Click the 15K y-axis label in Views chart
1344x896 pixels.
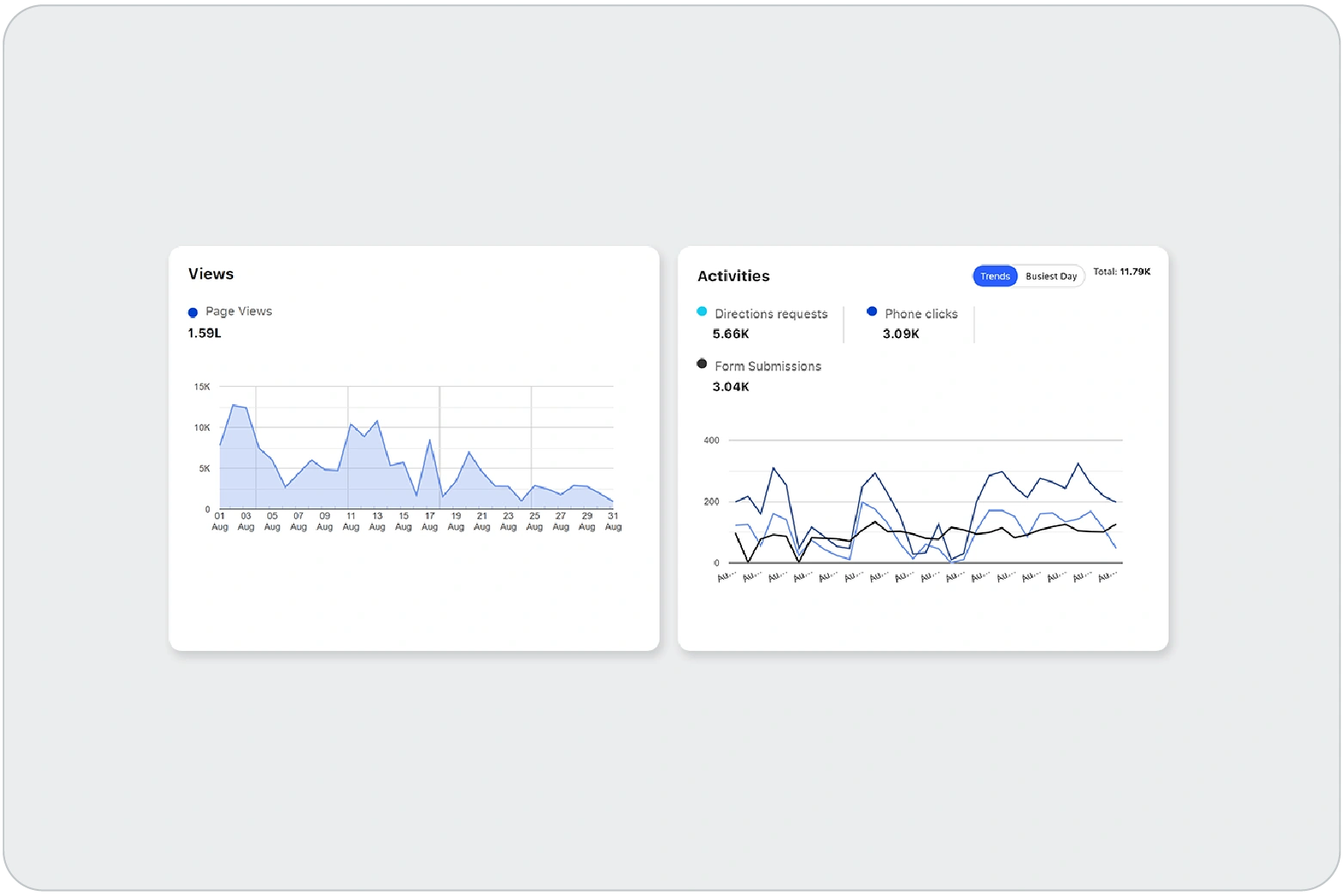tap(202, 387)
